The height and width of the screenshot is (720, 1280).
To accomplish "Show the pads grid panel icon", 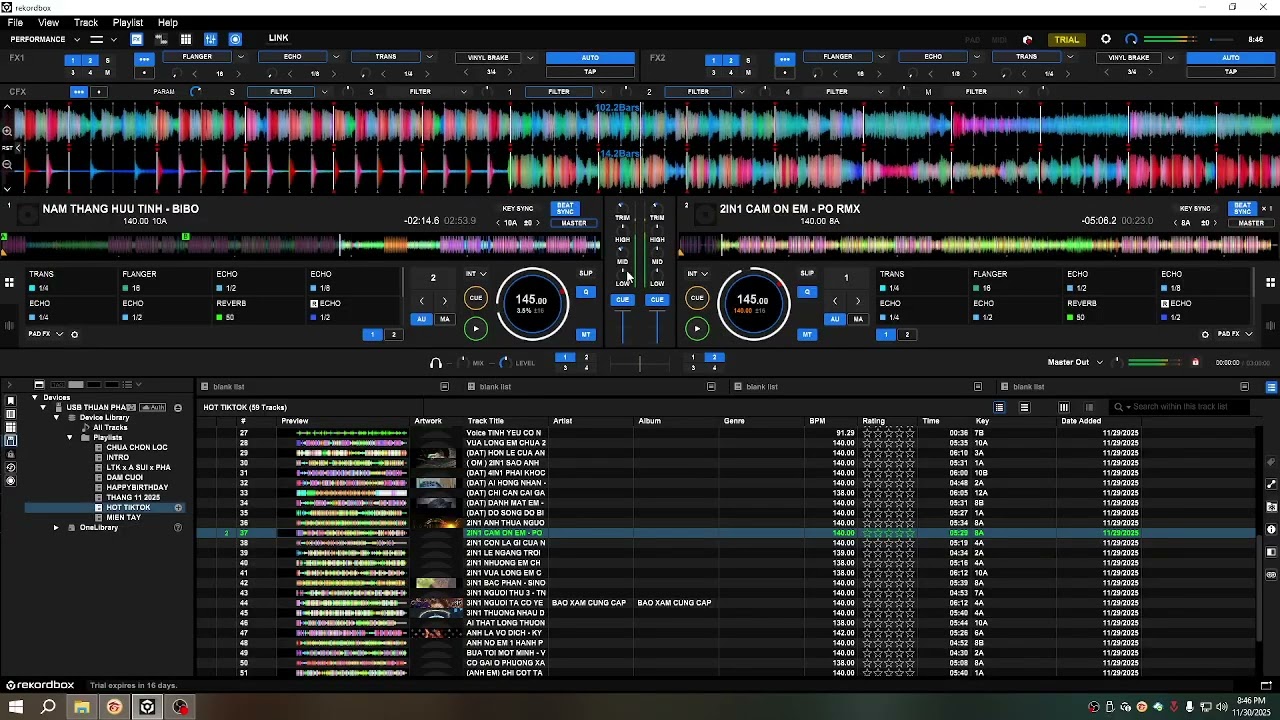I will (x=186, y=39).
